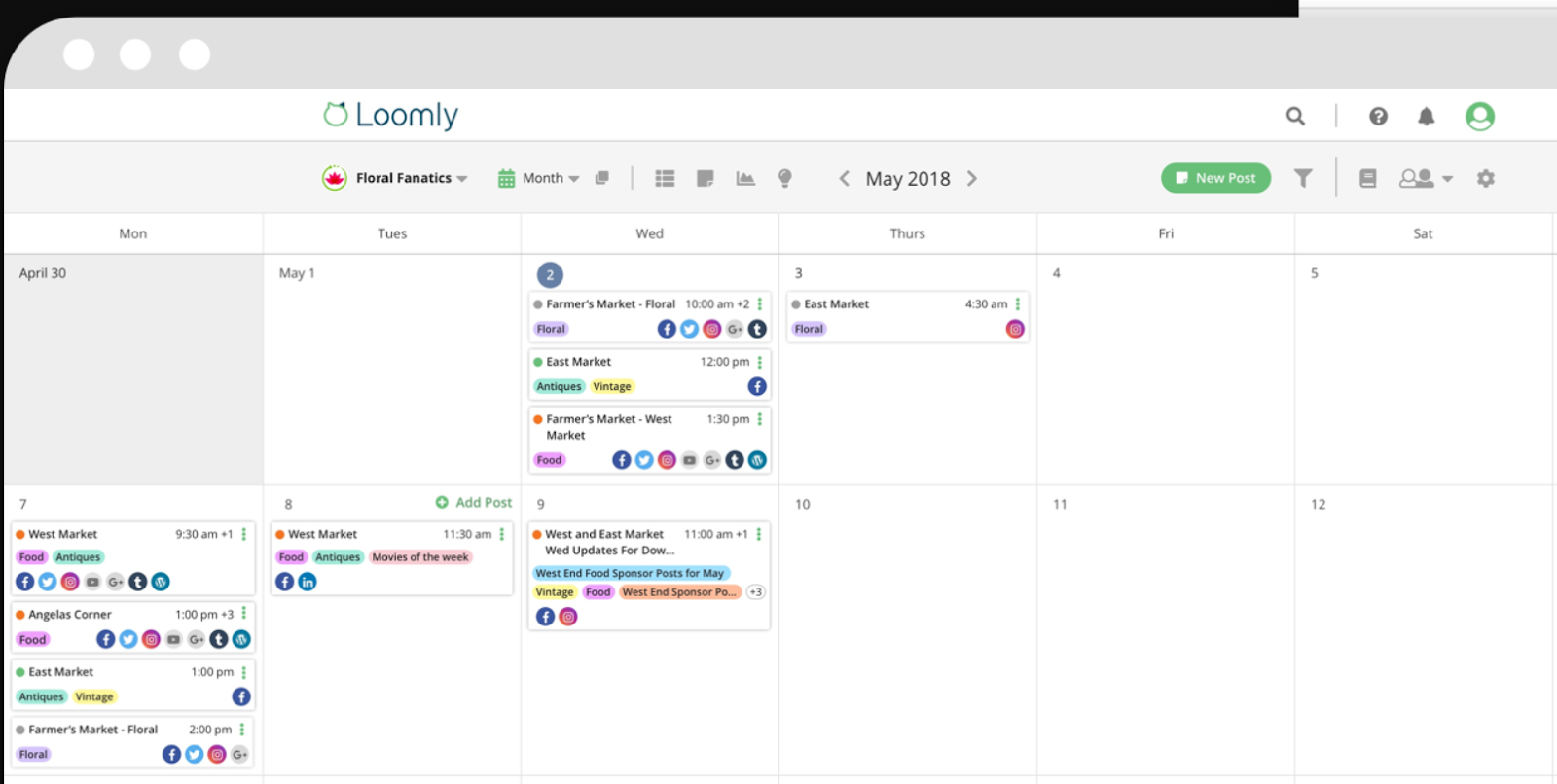Screen dimensions: 1557x784
Task: Open options menu for East Market 12:00 pm post
Action: point(760,362)
